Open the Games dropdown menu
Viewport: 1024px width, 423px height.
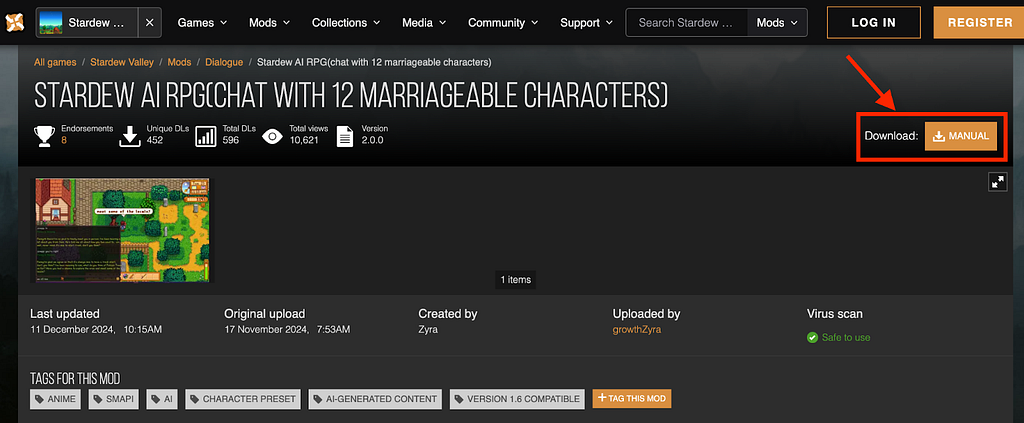(202, 23)
